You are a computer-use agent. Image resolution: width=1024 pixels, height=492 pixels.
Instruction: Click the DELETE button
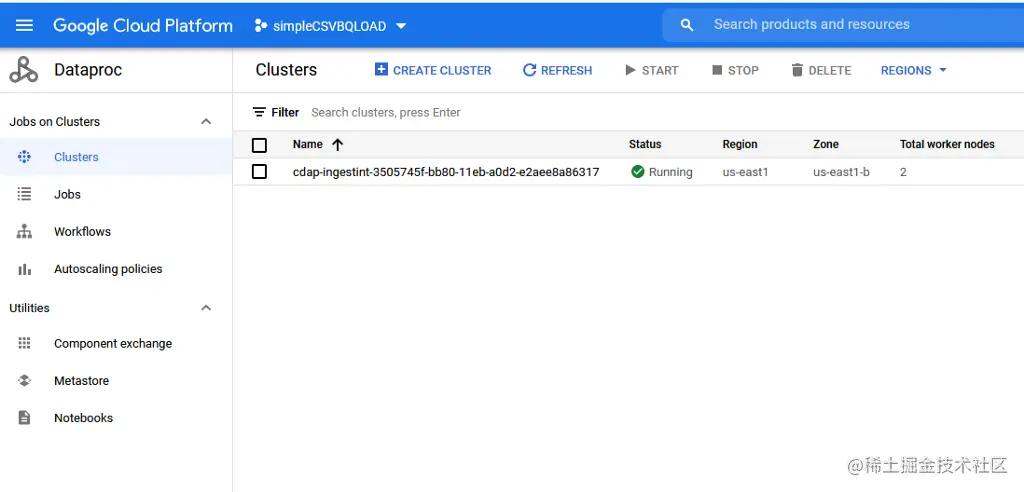pos(821,70)
